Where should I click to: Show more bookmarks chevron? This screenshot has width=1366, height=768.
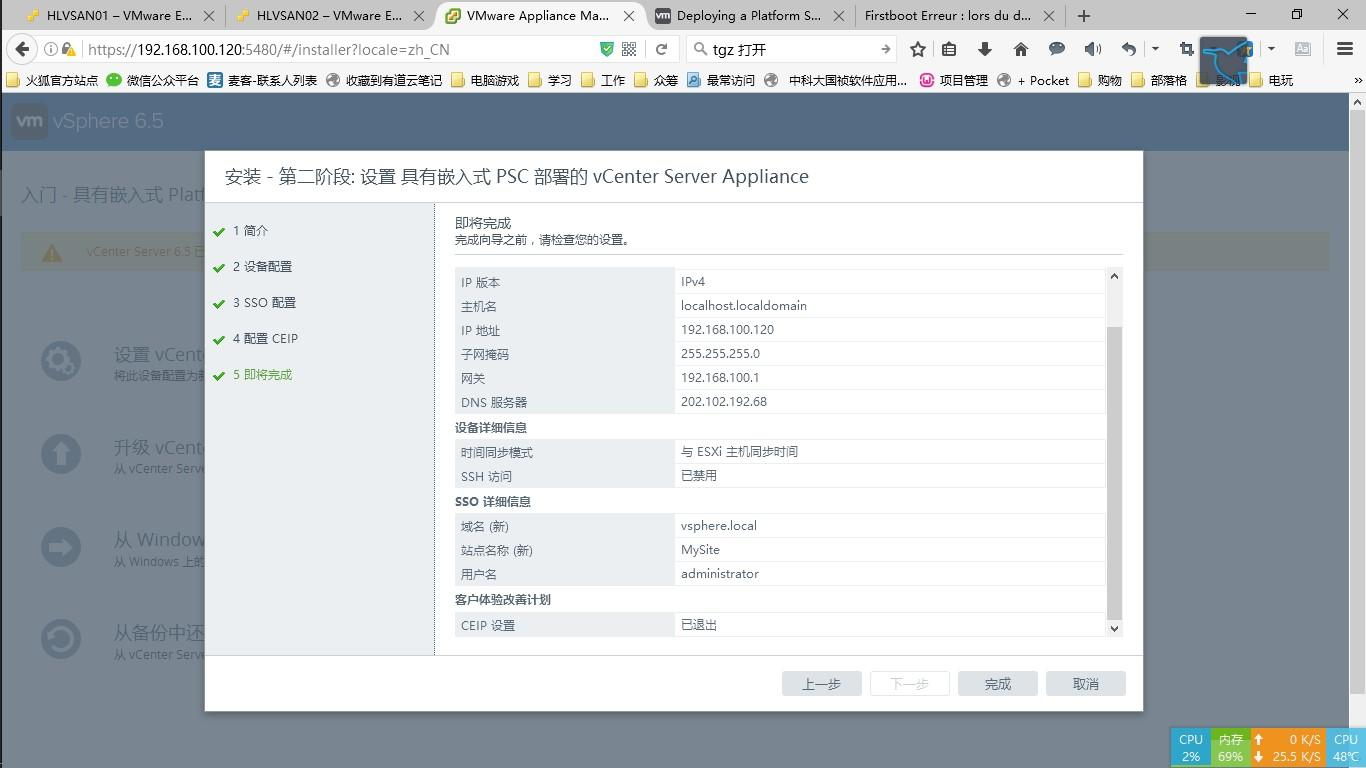point(1358,80)
